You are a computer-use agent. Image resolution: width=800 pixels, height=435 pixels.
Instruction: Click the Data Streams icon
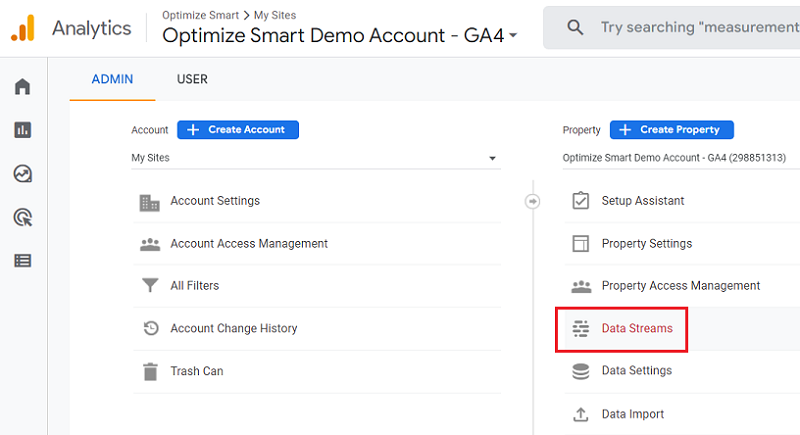point(581,328)
